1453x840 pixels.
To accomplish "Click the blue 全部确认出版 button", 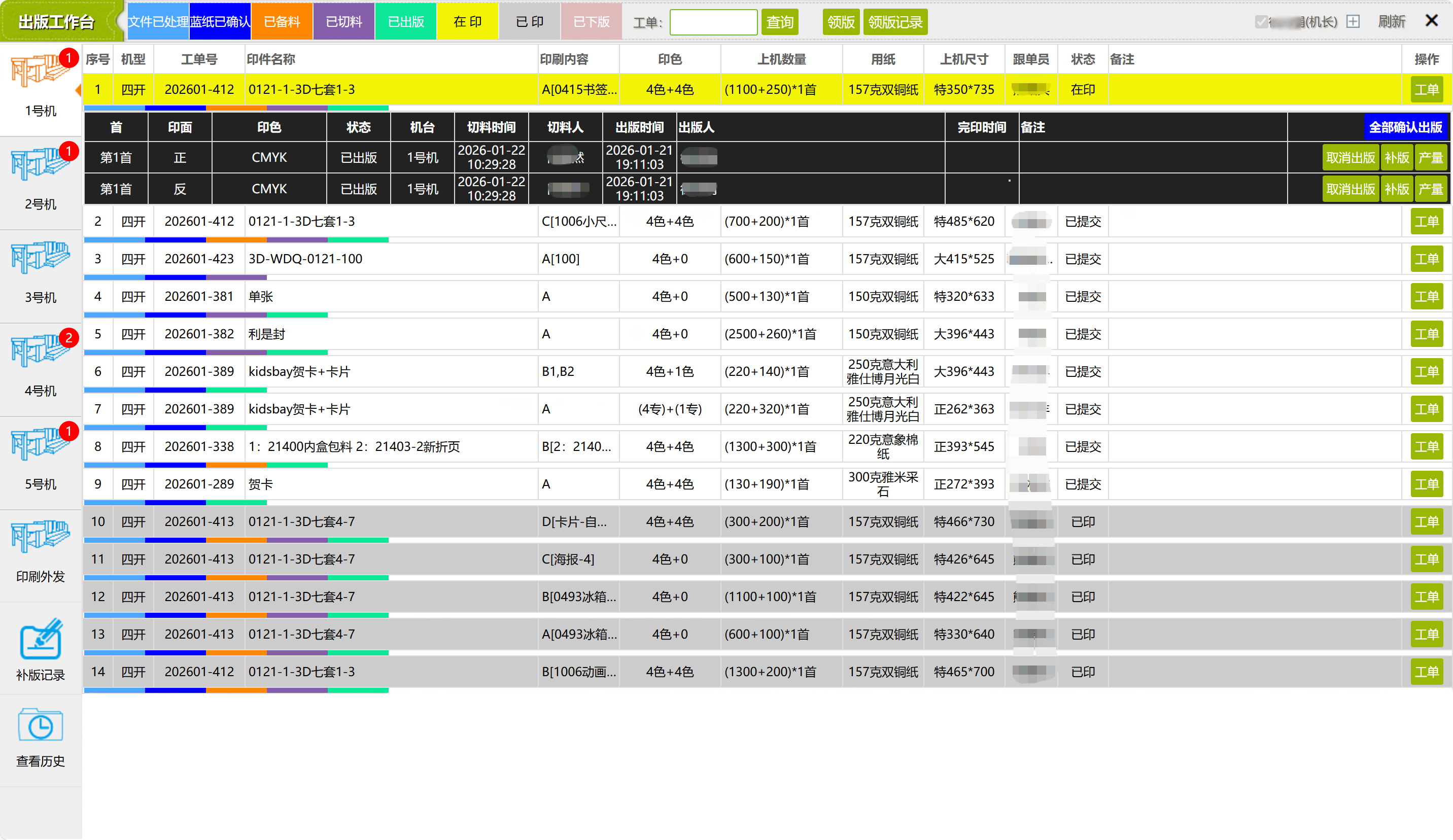I will [1405, 127].
